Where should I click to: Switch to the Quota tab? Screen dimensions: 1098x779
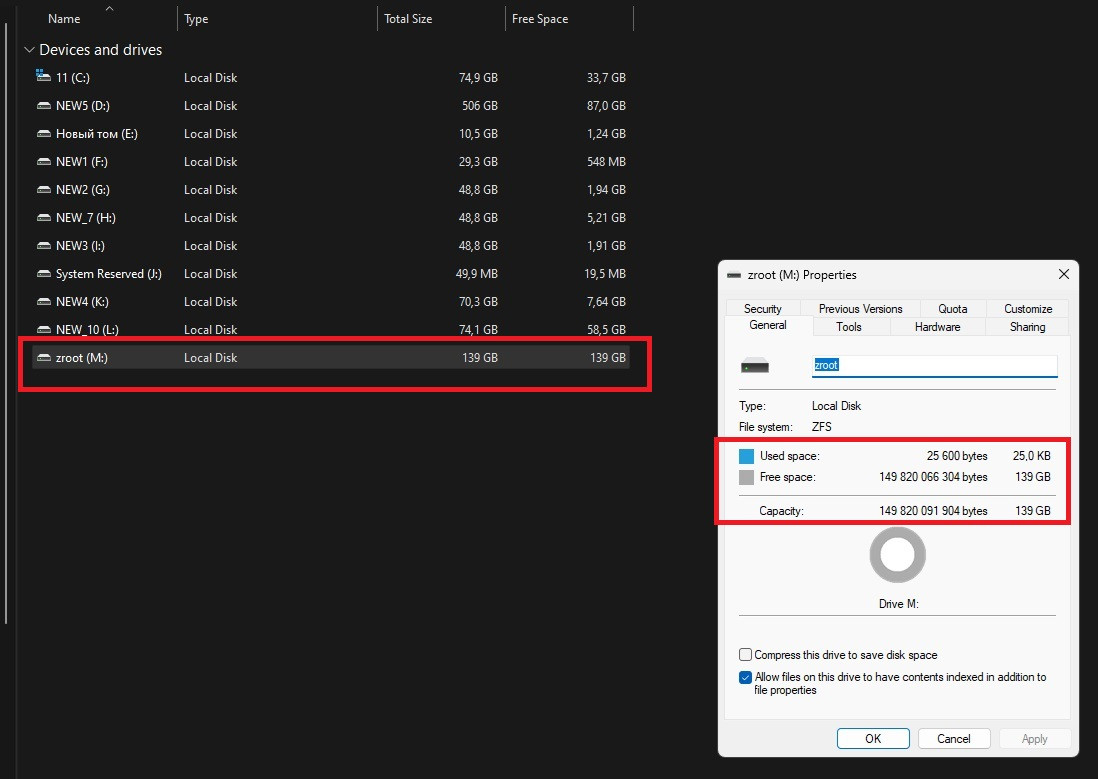click(x=952, y=309)
